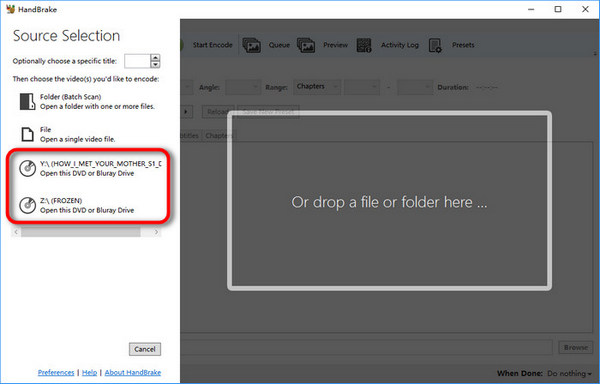Viewport: 600px width, 384px height.
Task: Increase the specific title number with the up arrow
Action: coord(155,58)
